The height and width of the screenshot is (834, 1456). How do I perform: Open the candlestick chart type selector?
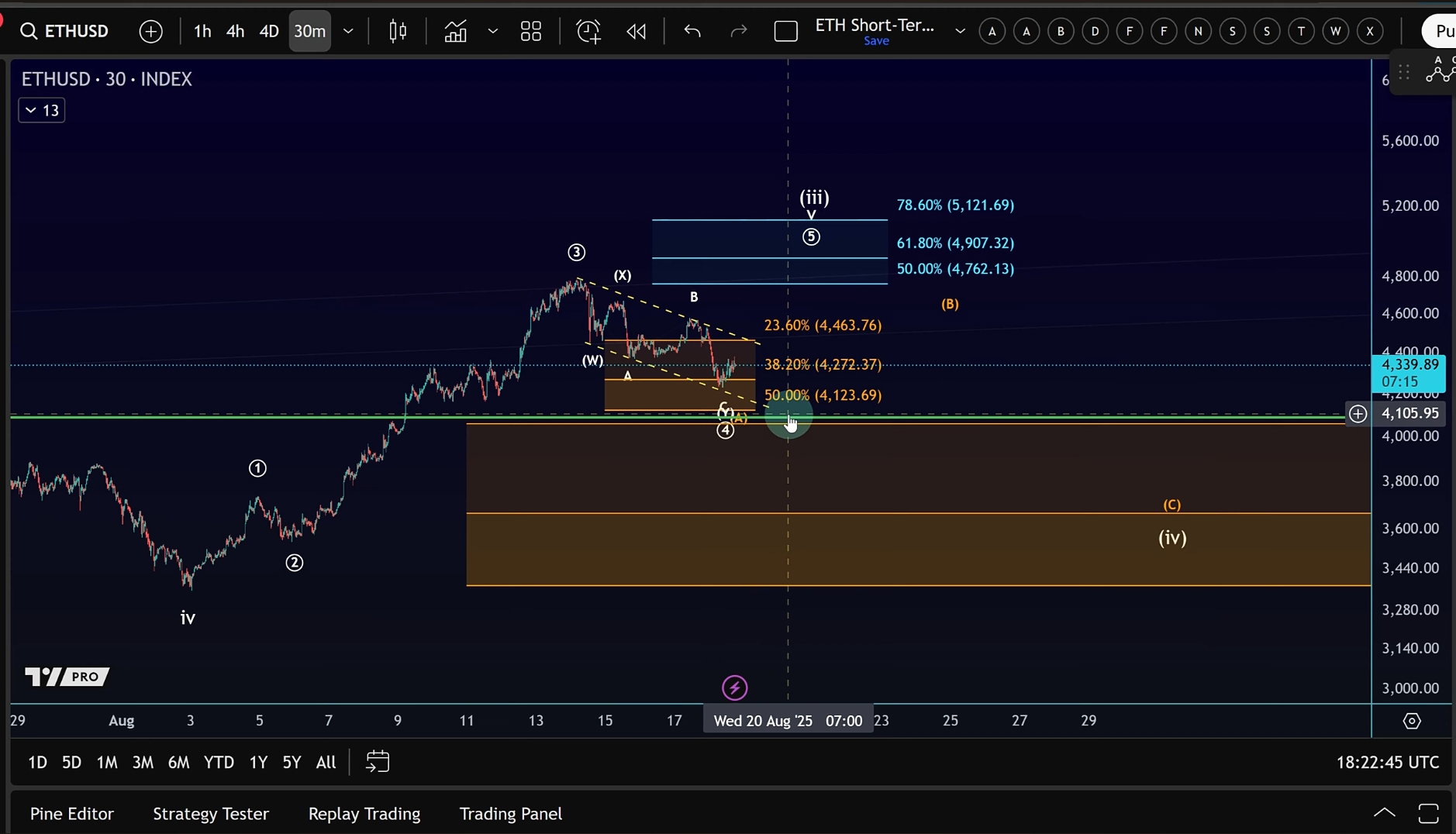[398, 31]
